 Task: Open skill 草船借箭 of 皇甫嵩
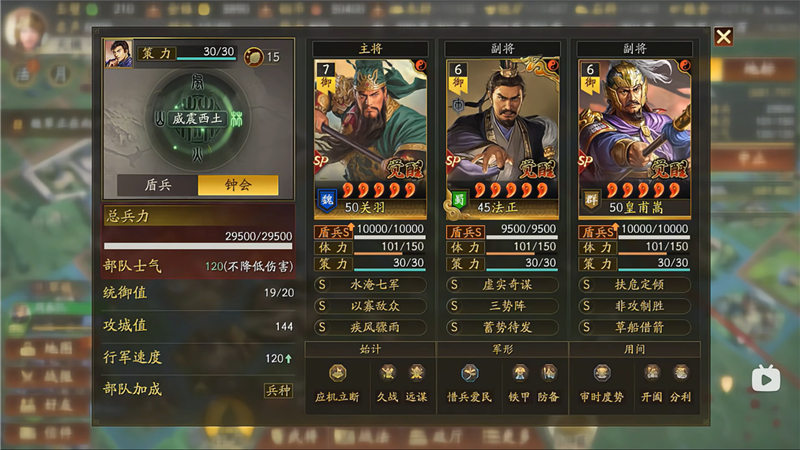tap(634, 327)
